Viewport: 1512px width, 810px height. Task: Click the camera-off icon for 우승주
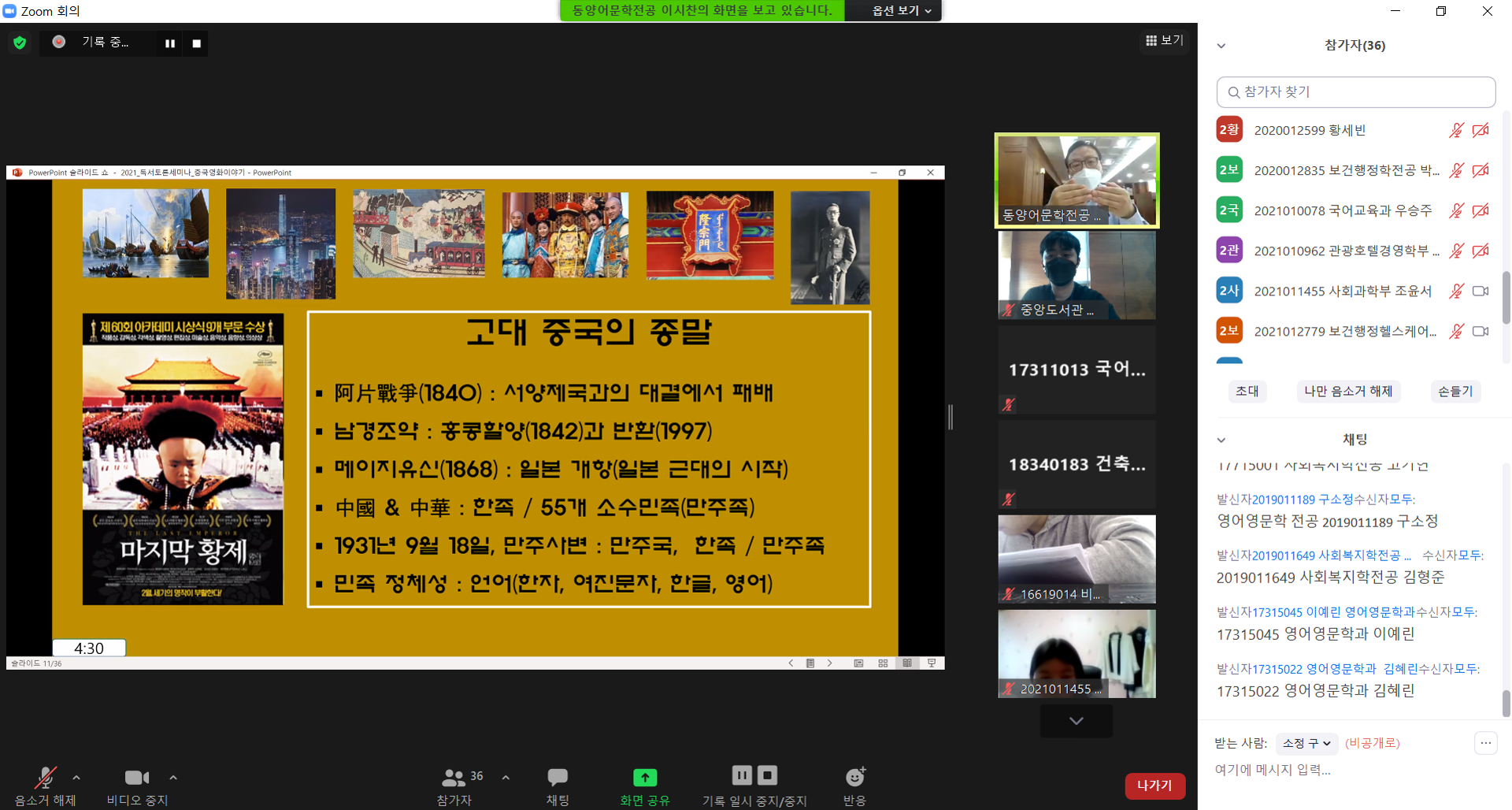pyautogui.click(x=1480, y=210)
